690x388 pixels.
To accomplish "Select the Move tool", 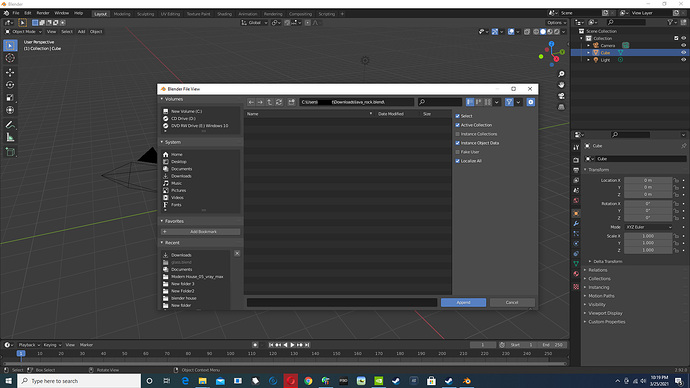I will 10,72.
